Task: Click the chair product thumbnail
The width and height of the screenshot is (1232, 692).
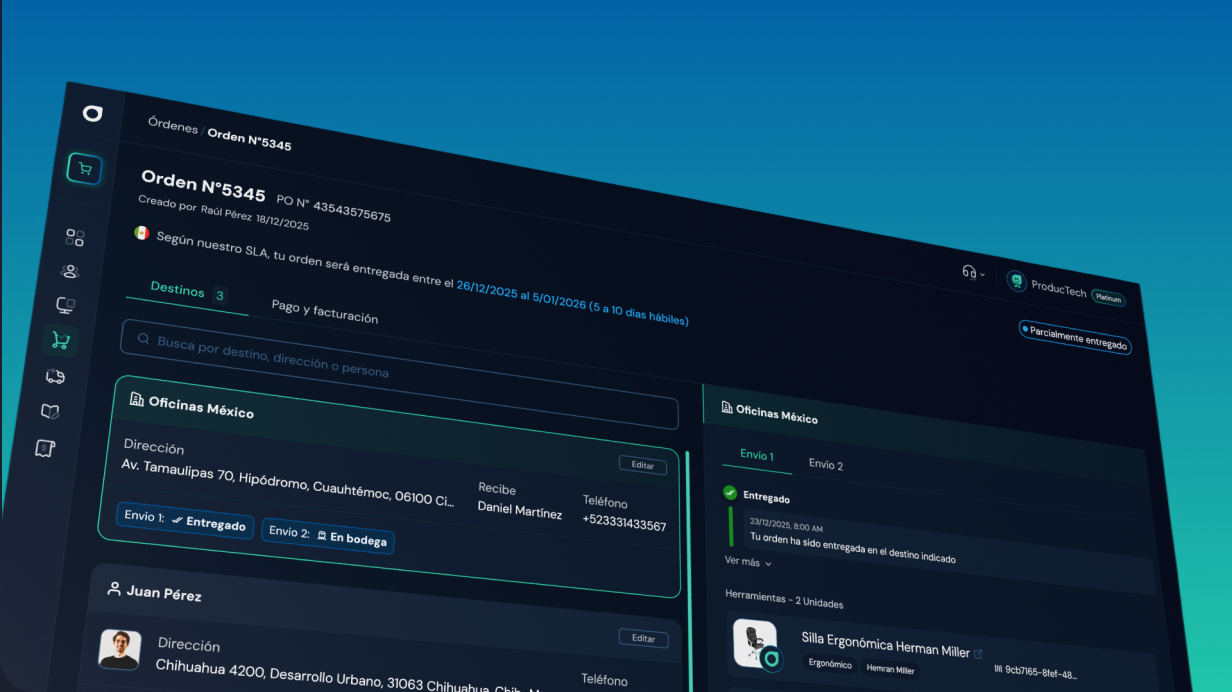Action: [757, 644]
